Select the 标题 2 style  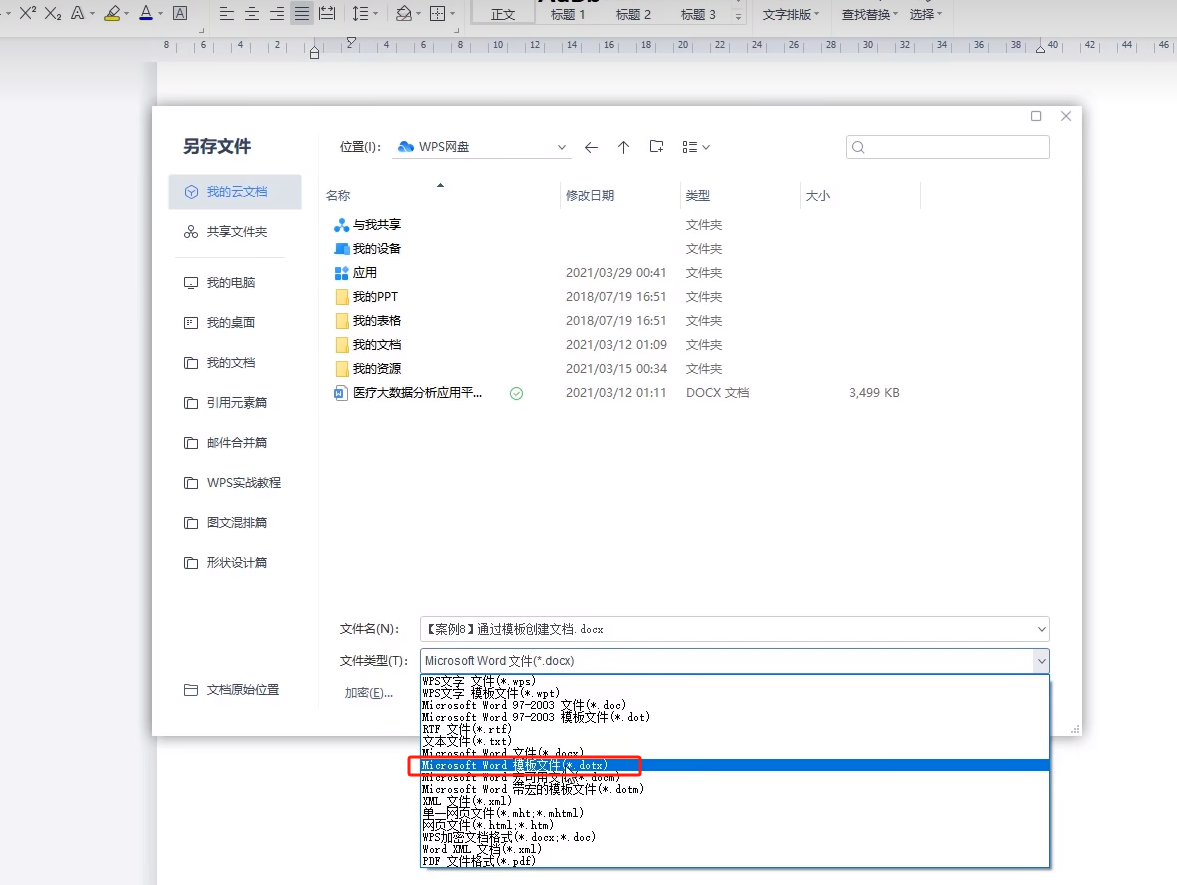633,14
